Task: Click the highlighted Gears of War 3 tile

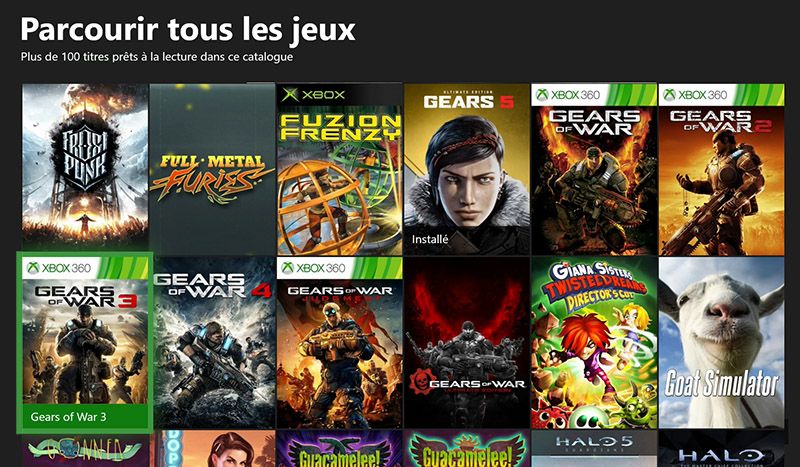Action: coord(85,342)
